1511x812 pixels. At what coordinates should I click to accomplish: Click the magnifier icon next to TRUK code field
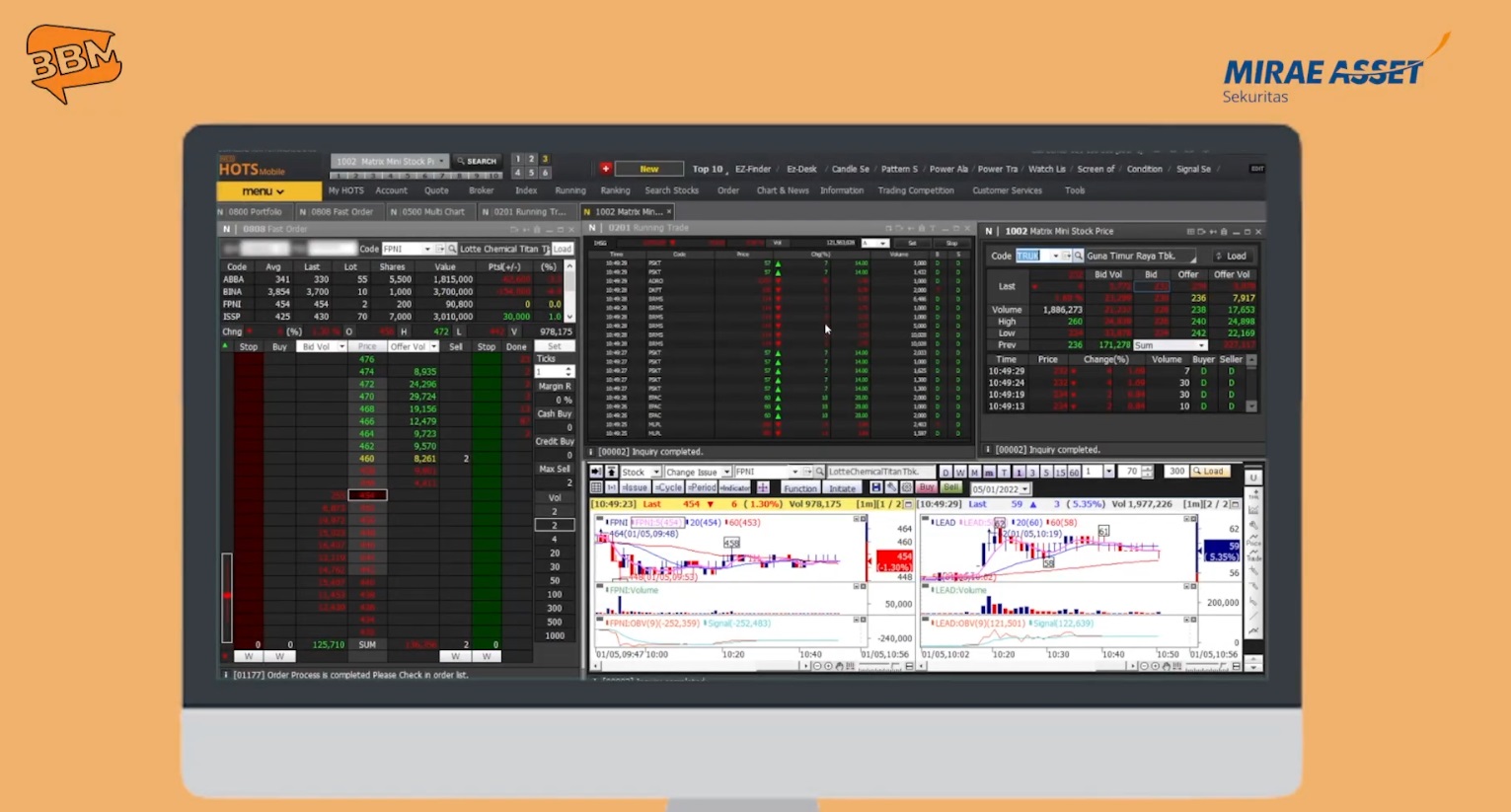point(1079,257)
